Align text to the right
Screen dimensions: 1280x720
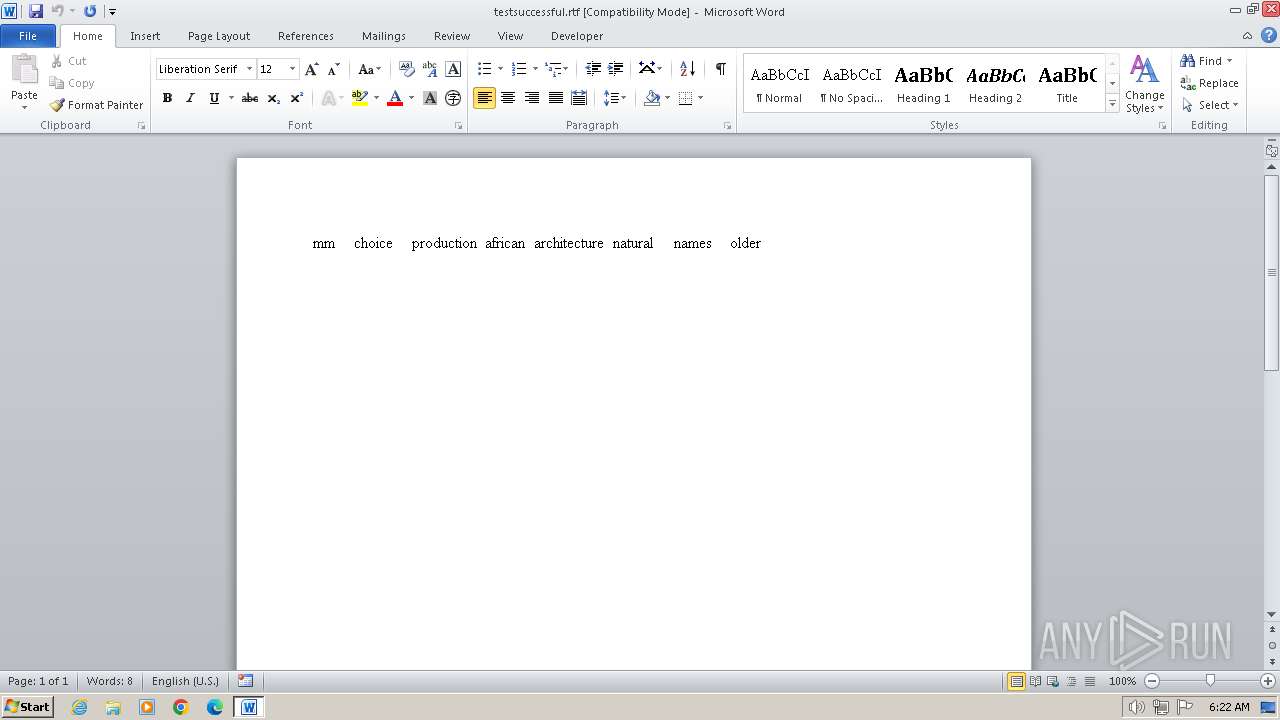(x=532, y=98)
